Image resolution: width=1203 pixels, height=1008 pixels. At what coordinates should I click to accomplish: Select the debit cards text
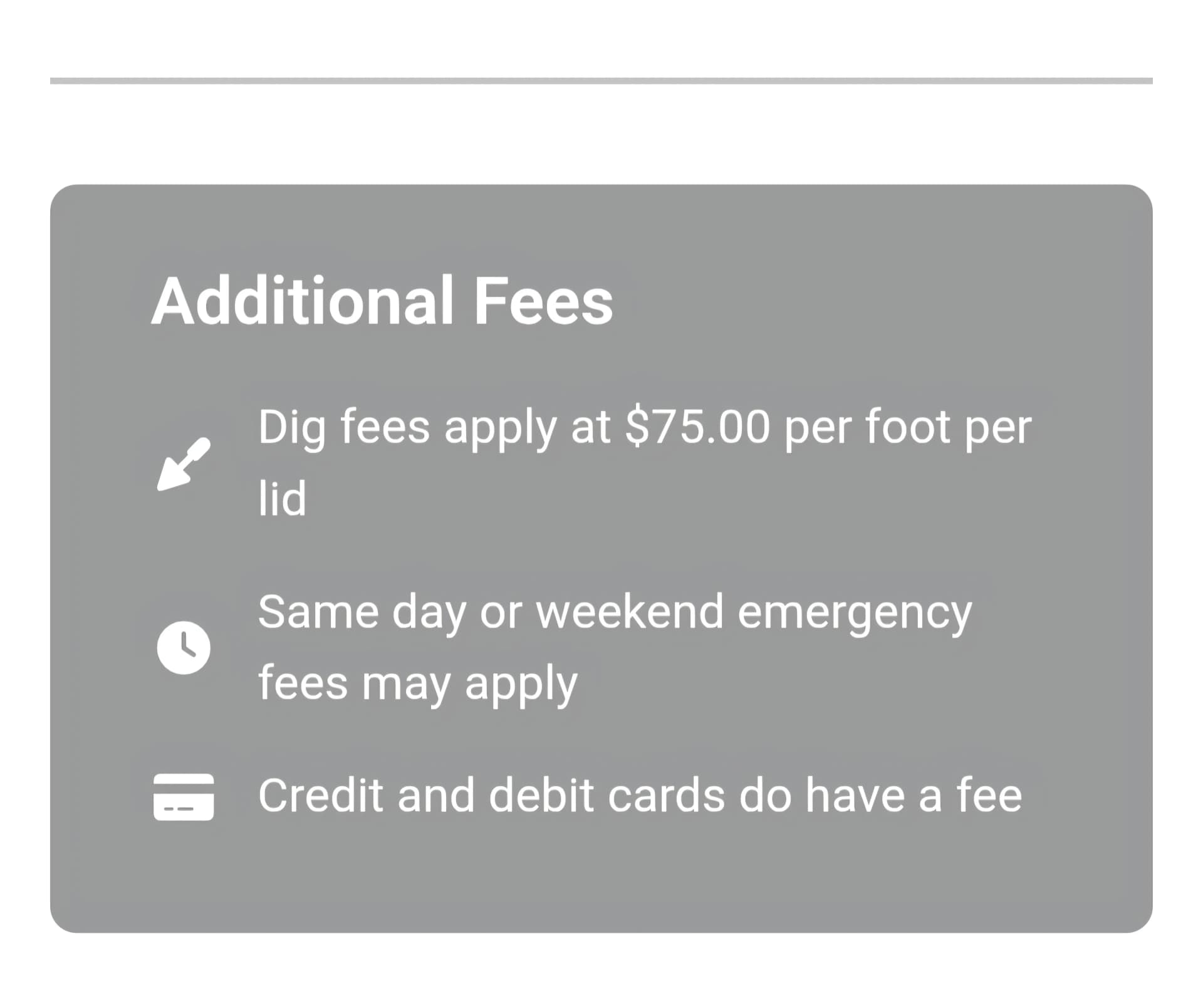[x=607, y=796]
